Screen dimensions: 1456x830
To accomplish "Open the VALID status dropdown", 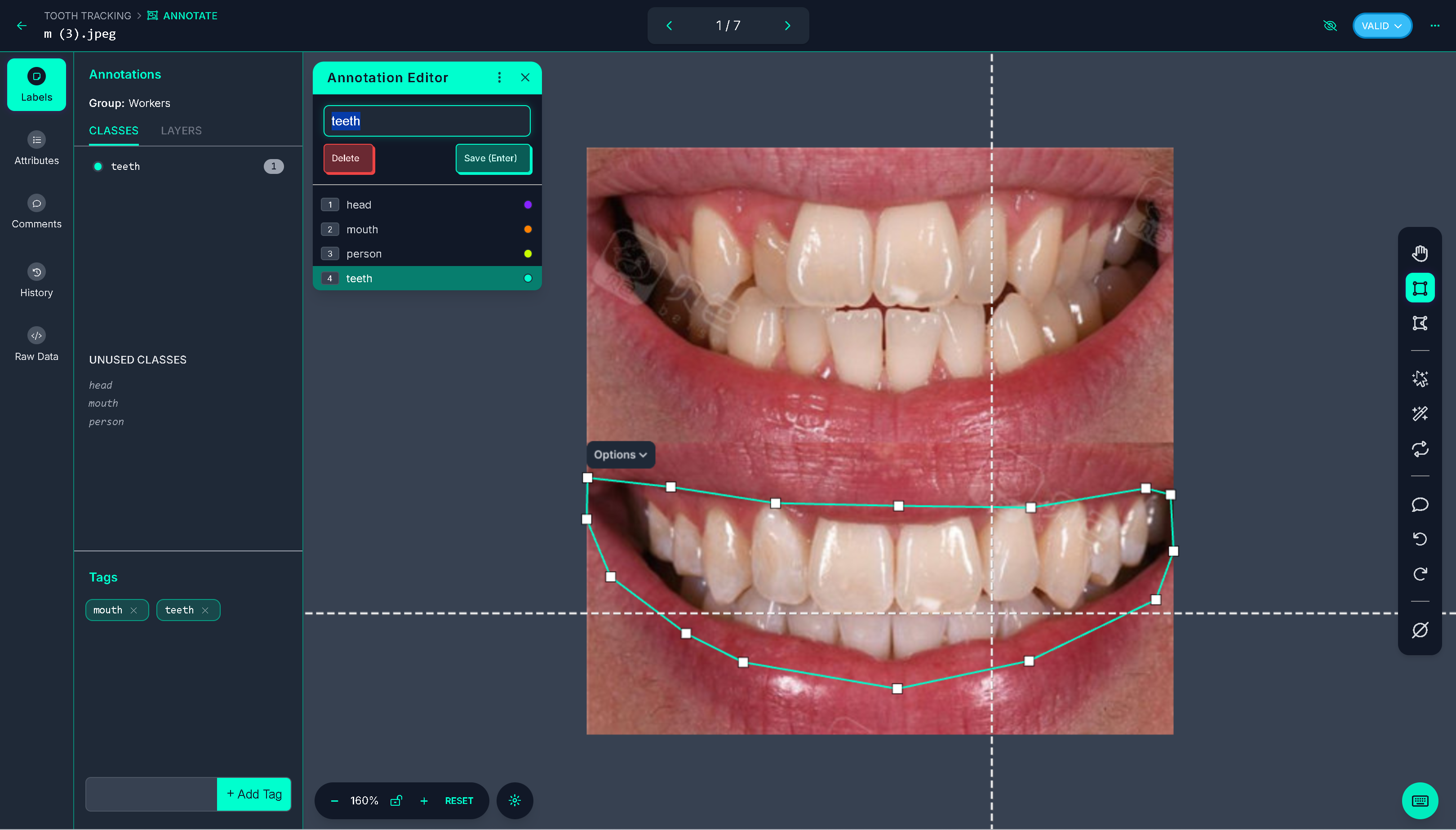I will (1382, 26).
